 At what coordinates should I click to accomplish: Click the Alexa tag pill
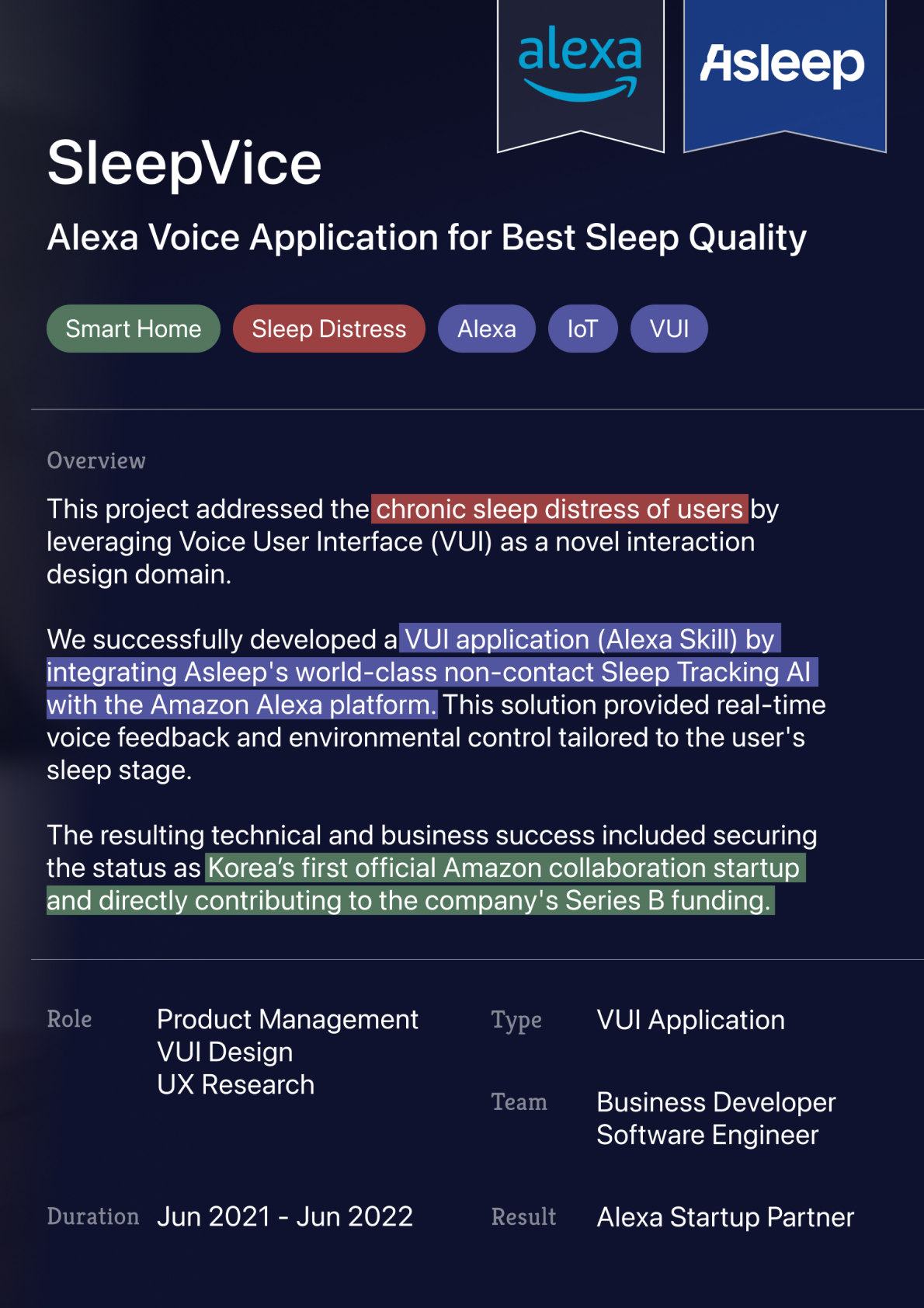486,329
